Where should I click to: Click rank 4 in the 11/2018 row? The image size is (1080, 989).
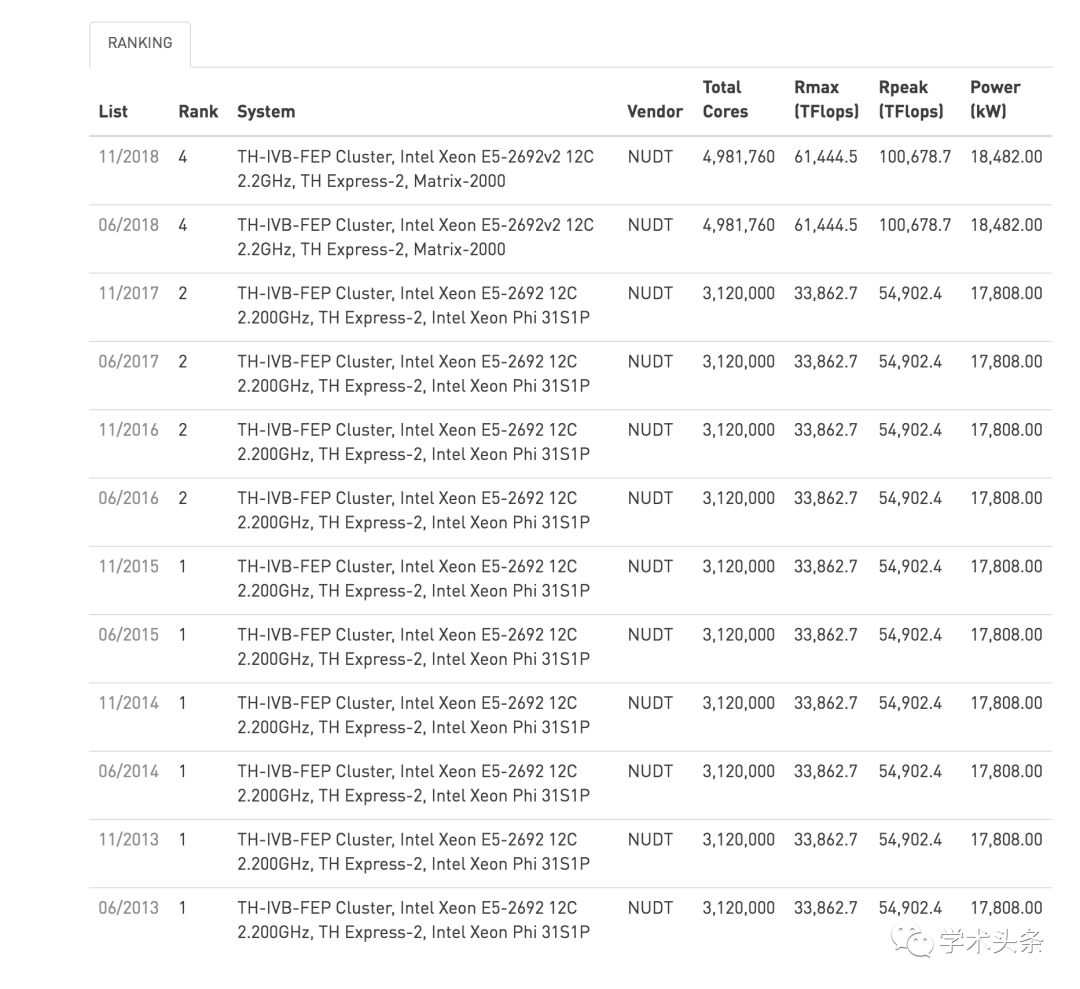183,157
